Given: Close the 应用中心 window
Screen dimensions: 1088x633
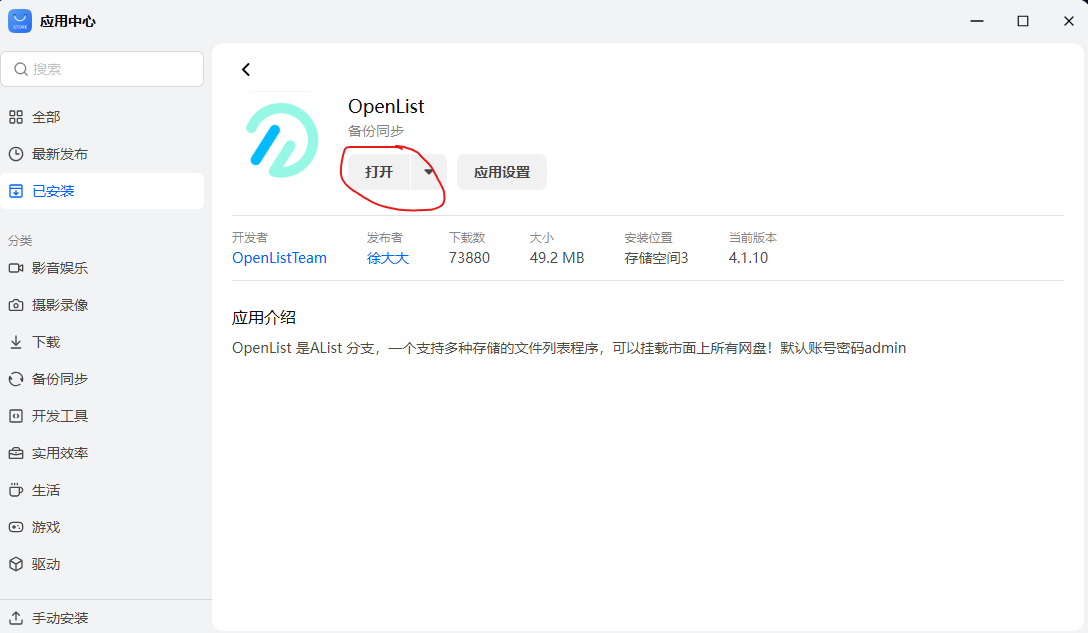Looking at the screenshot, I should point(1069,21).
